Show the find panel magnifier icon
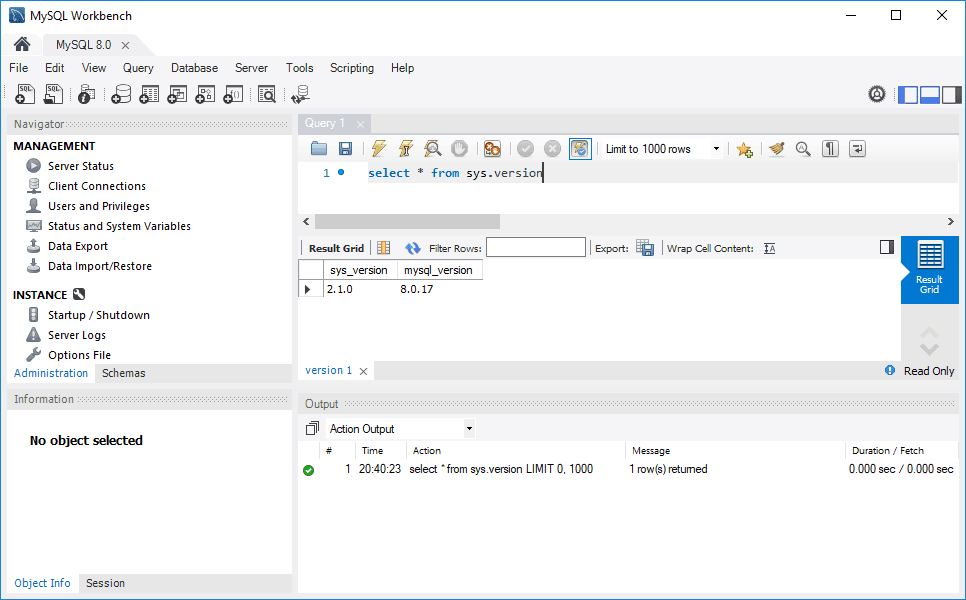The height and width of the screenshot is (600, 966). [x=803, y=148]
